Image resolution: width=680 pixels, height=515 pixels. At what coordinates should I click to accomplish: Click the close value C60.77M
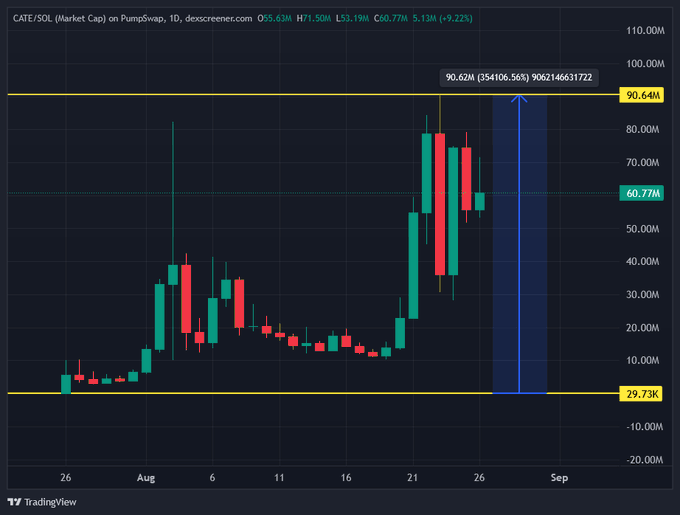pyautogui.click(x=390, y=18)
